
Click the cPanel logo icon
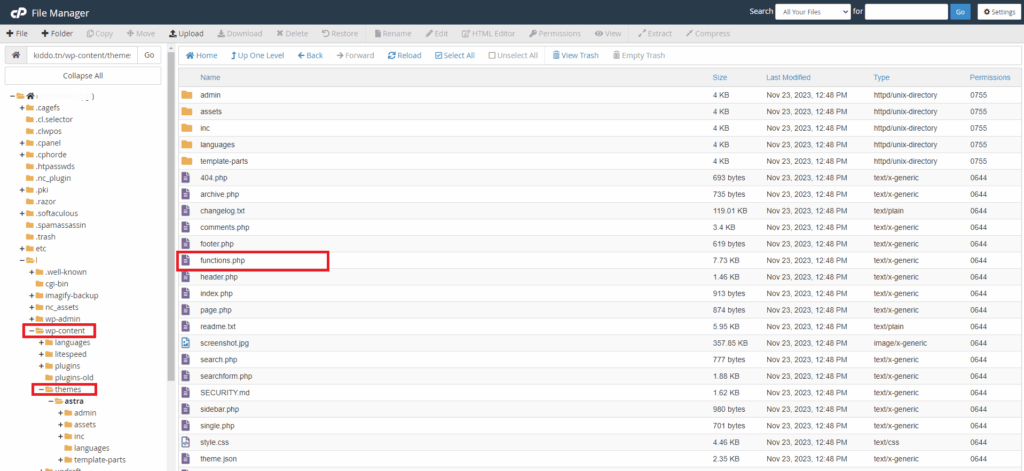pyautogui.click(x=18, y=12)
